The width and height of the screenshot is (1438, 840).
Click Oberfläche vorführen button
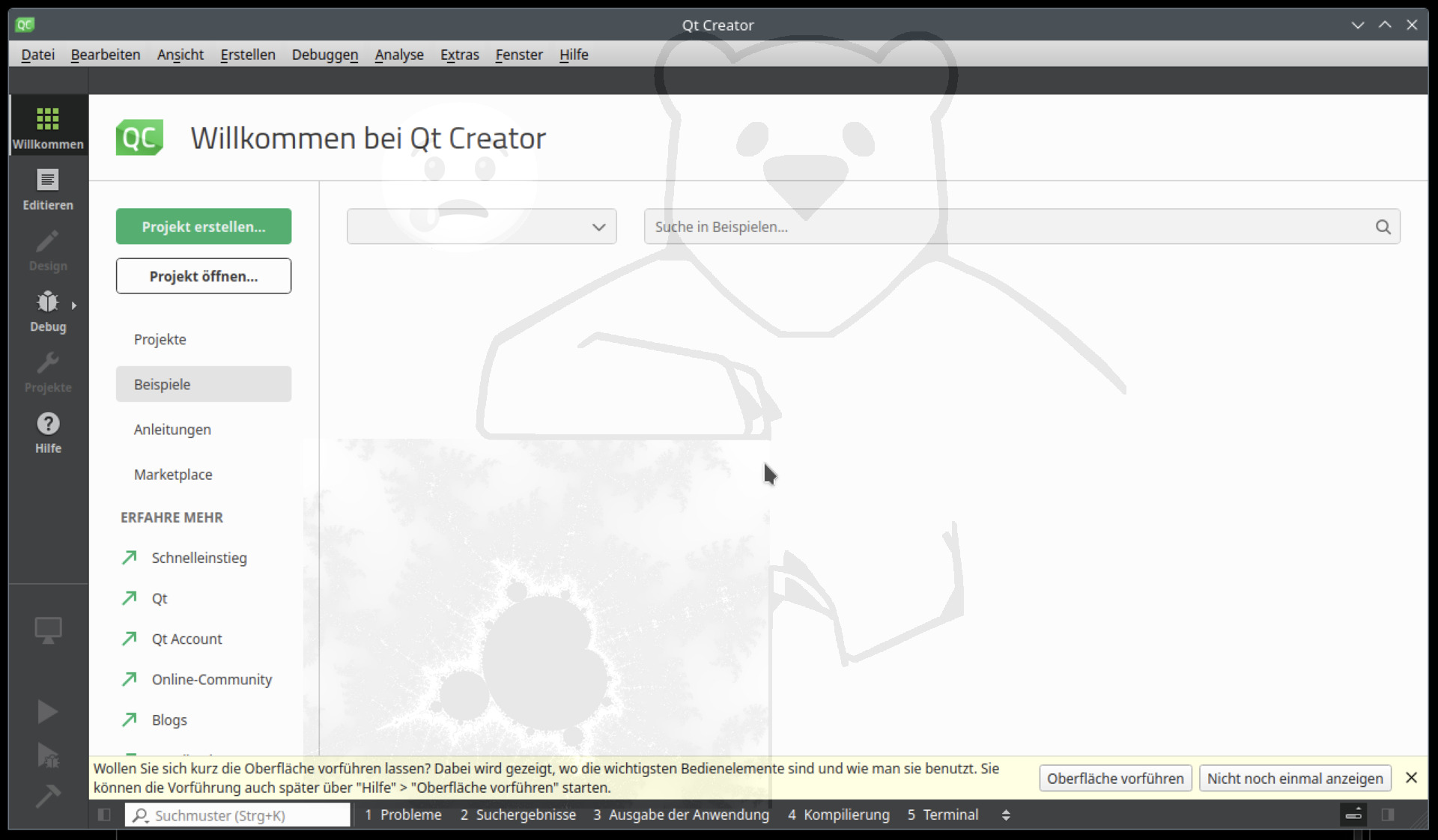coord(1115,779)
